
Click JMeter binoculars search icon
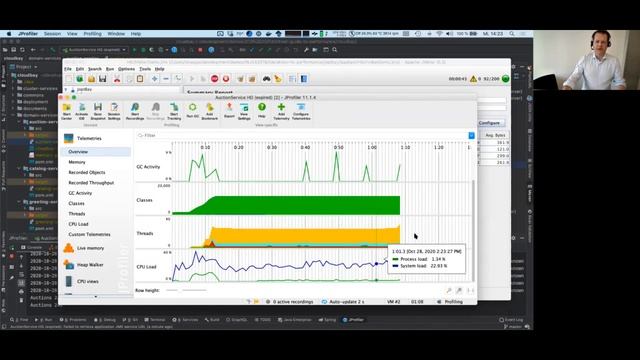tap(266, 79)
